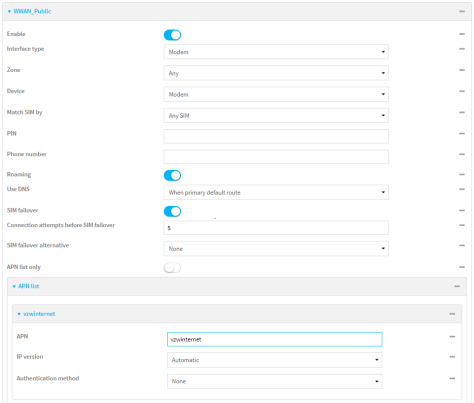The height and width of the screenshot is (403, 474).
Task: Open the dash menu icon for Roaming row
Action: tap(462, 174)
